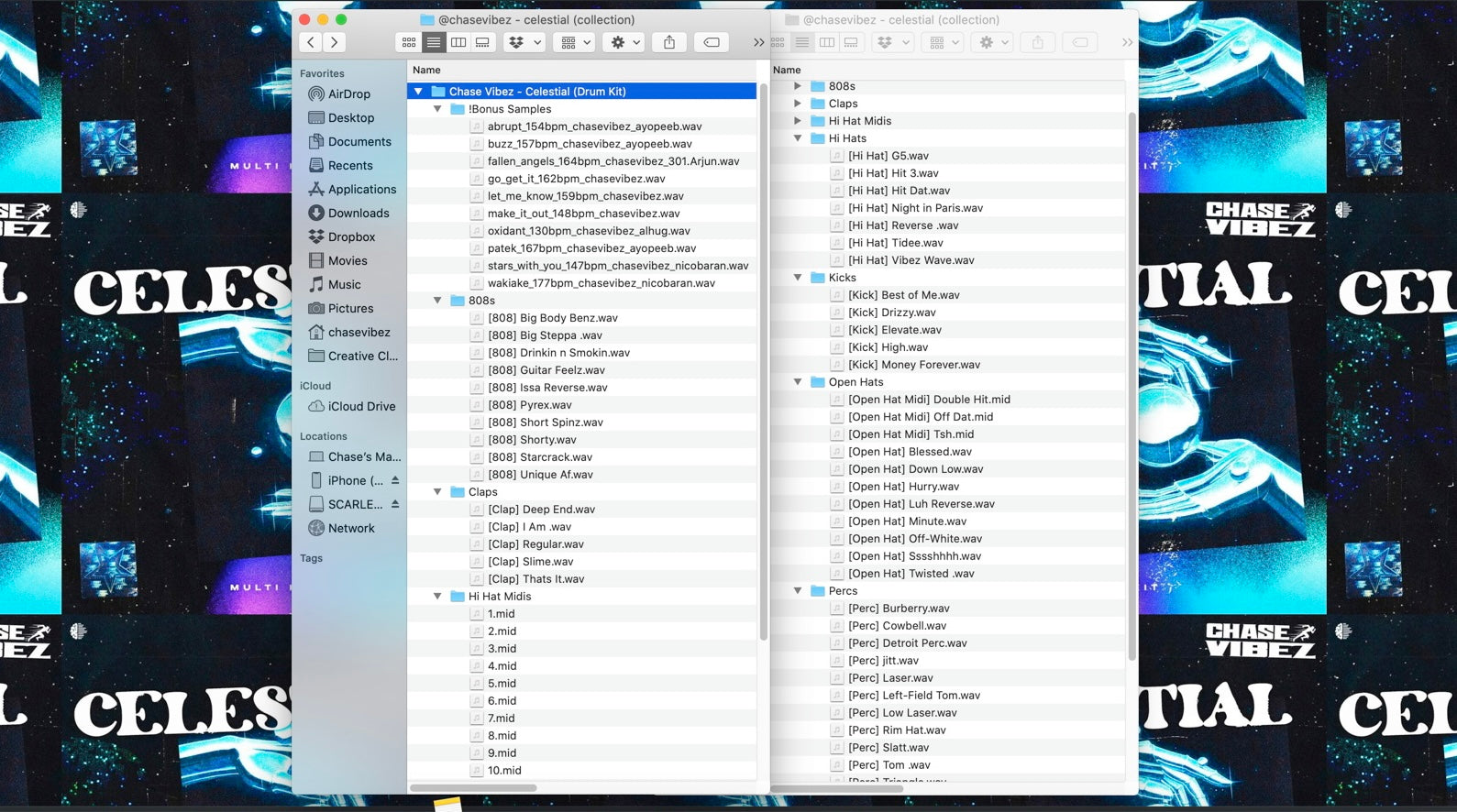Image resolution: width=1457 pixels, height=812 pixels.
Task: Collapse the 808s folder in front window
Action: click(x=437, y=301)
